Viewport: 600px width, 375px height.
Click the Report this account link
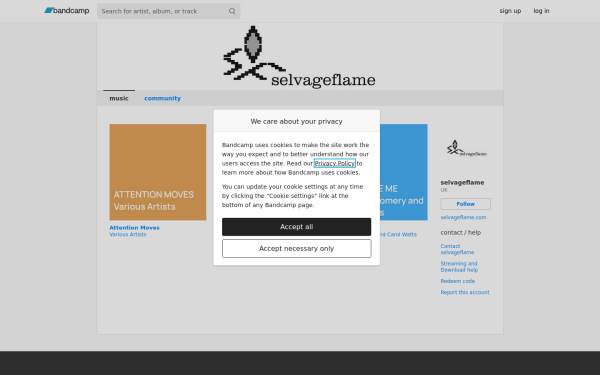pyautogui.click(x=465, y=292)
